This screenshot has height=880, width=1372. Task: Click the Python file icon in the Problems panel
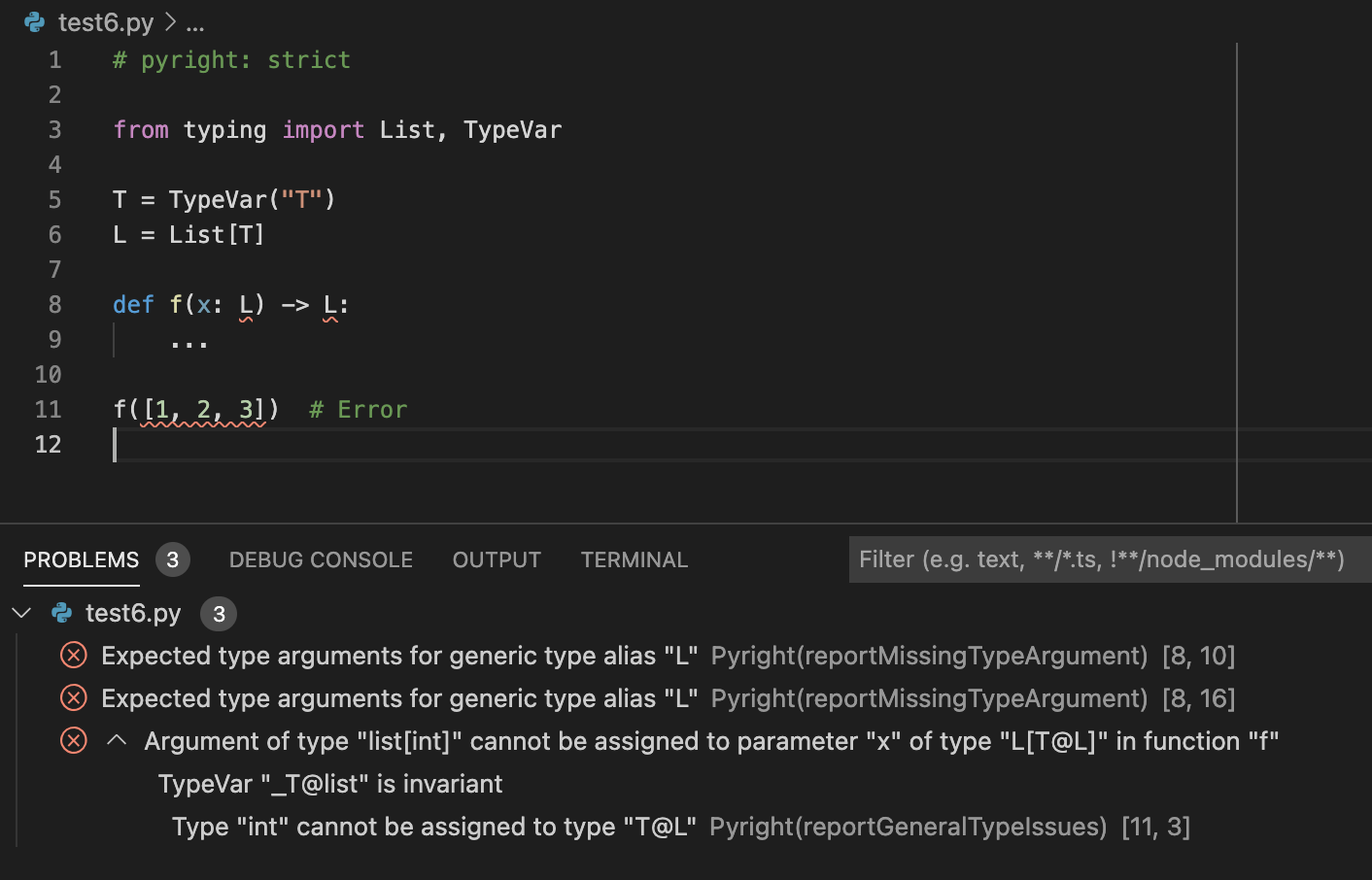tap(61, 613)
